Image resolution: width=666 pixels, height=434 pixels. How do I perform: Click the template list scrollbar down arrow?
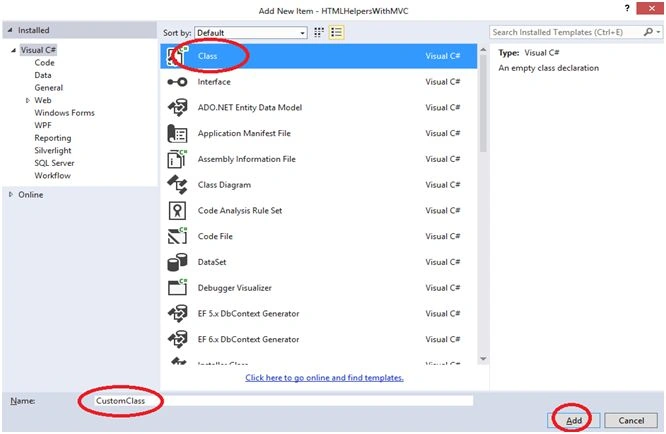pos(483,359)
